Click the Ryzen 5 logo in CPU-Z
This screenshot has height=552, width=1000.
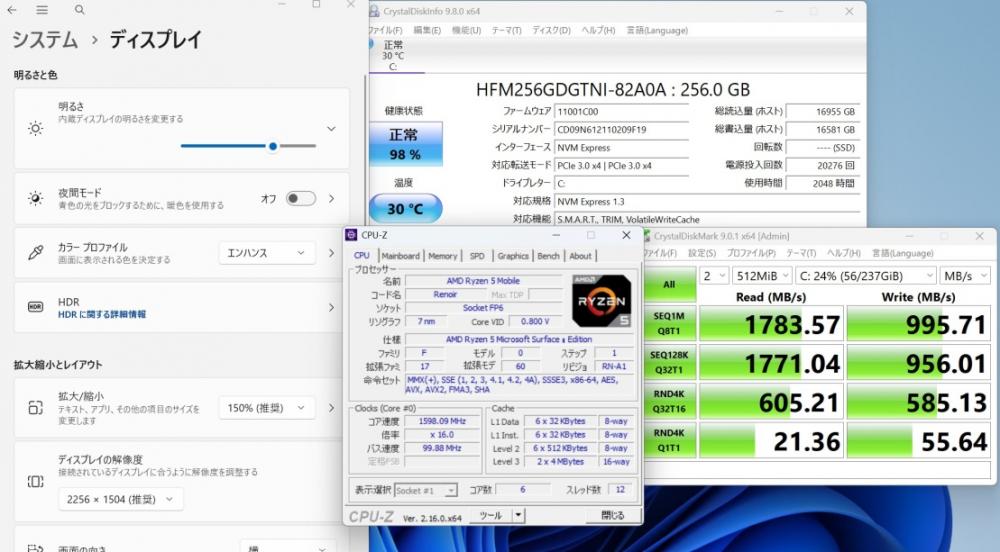point(601,301)
